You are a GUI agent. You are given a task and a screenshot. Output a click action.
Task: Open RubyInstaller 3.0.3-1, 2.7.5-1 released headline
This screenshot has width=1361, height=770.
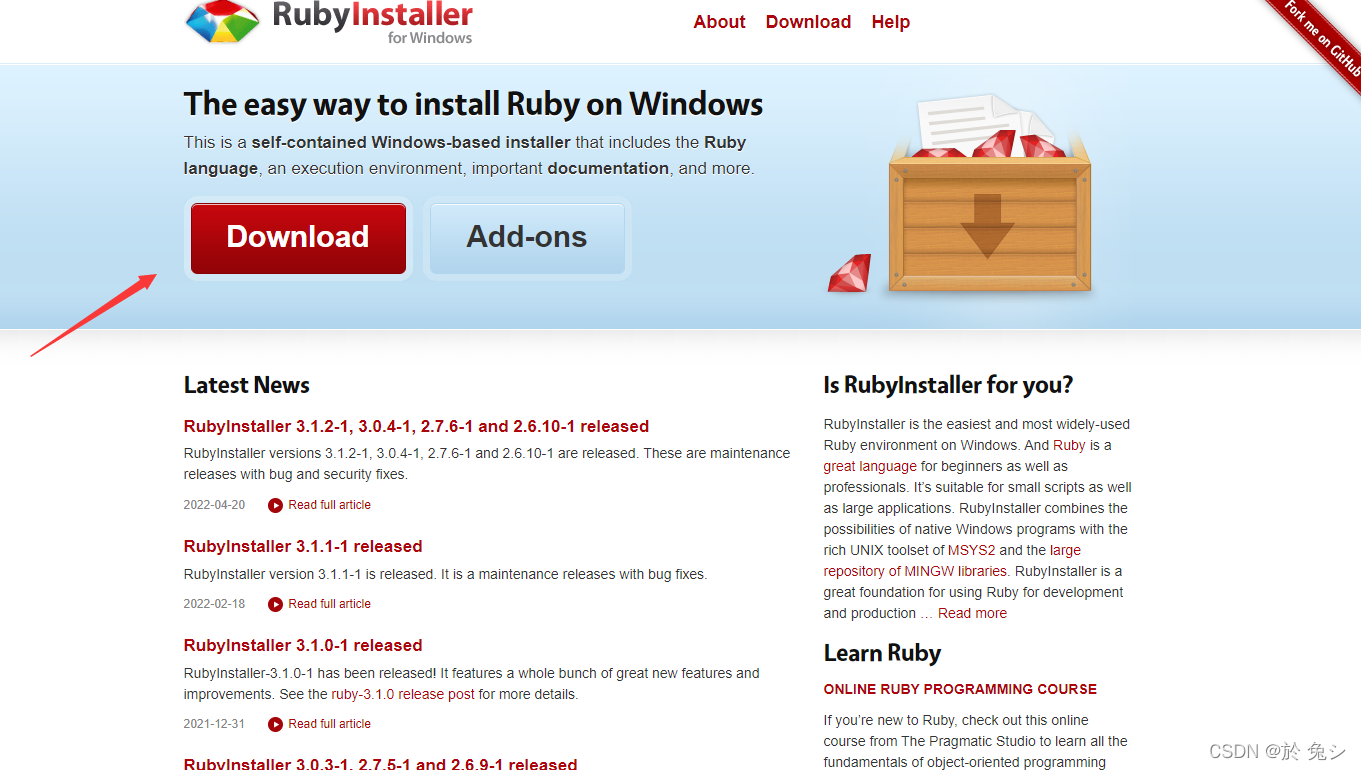380,764
